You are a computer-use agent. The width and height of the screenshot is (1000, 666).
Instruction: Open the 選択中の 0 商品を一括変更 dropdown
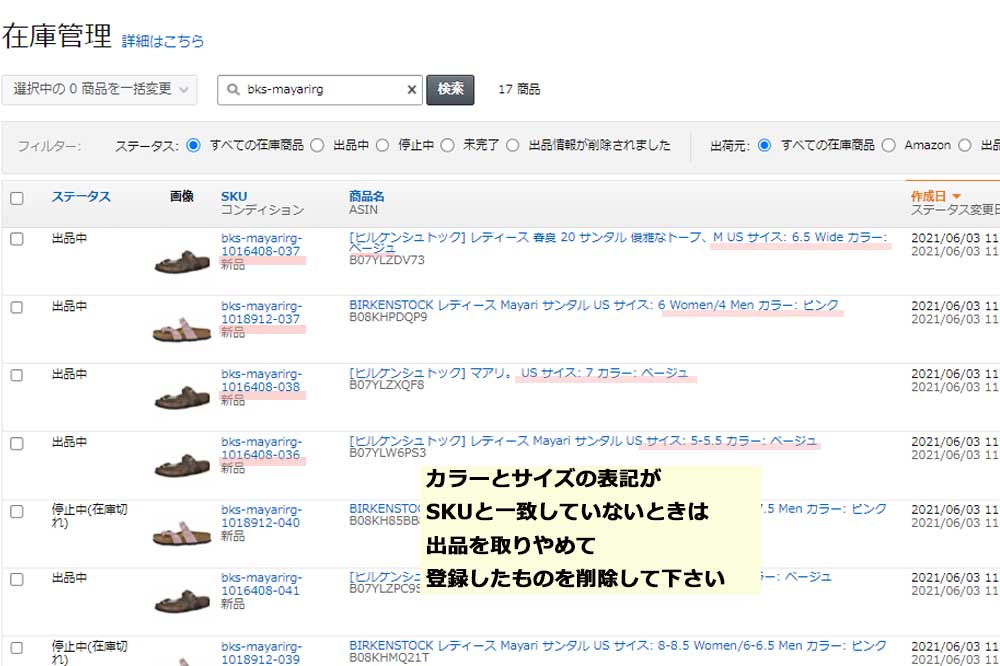tap(99, 89)
